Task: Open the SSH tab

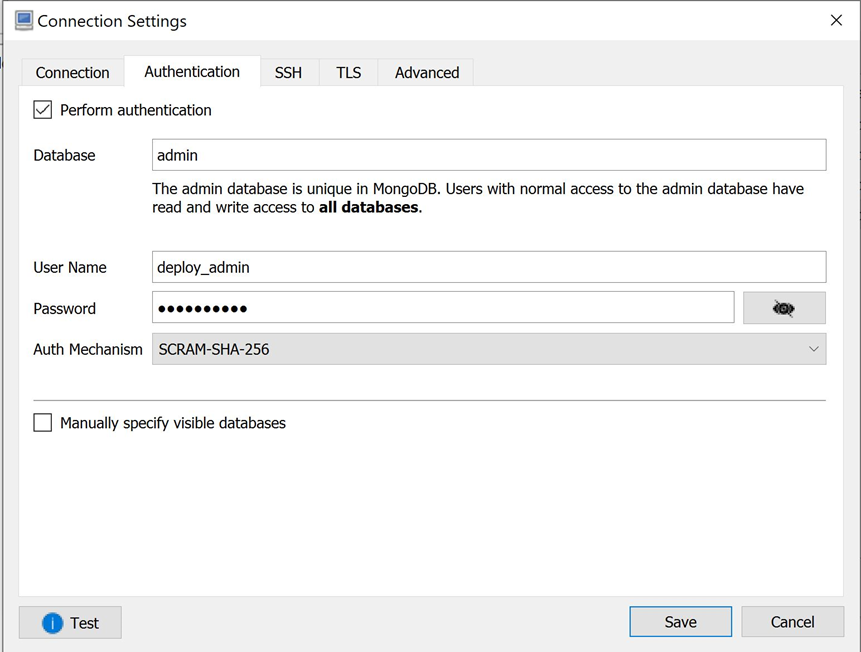Action: click(288, 73)
